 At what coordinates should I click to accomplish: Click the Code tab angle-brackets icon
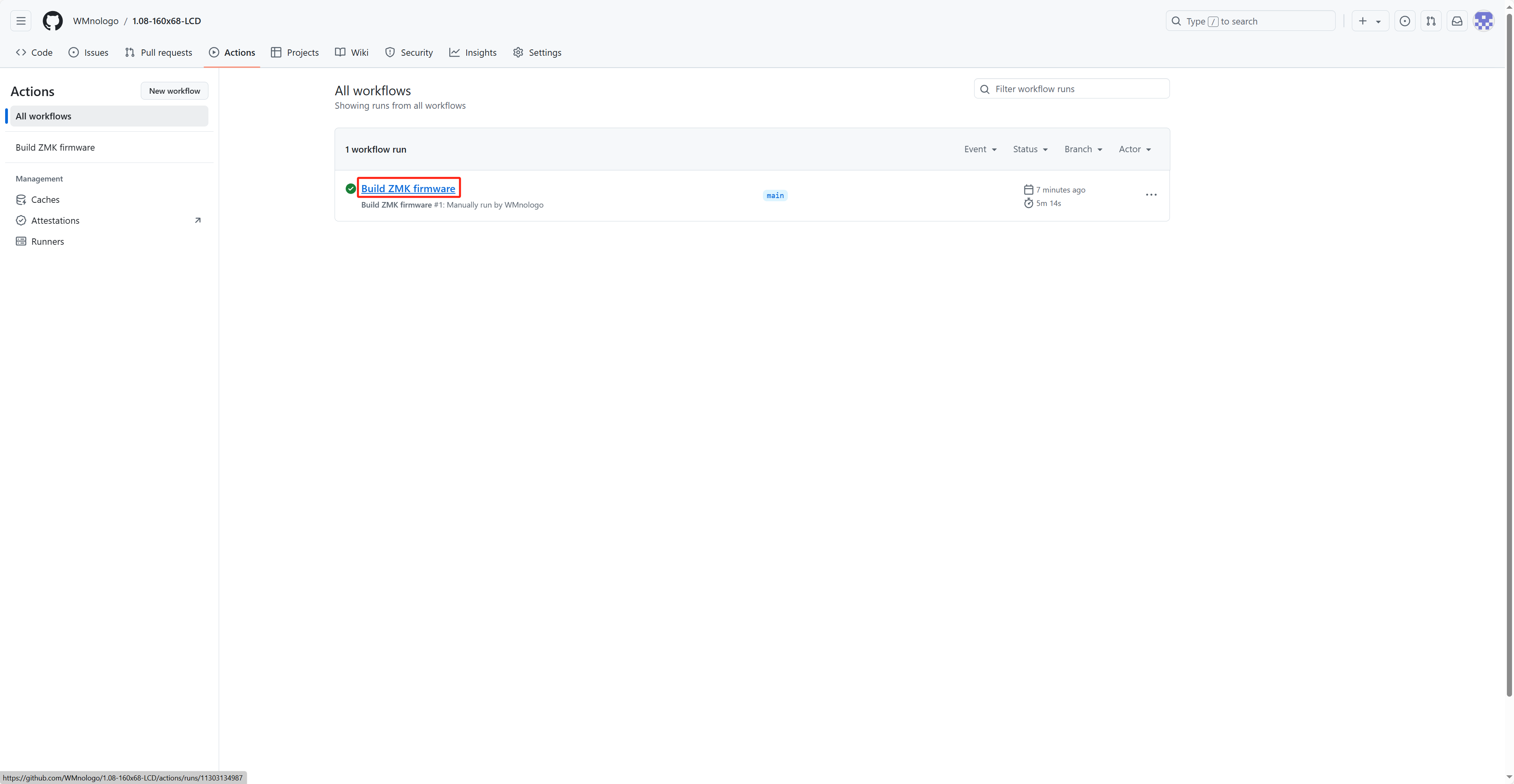21,52
